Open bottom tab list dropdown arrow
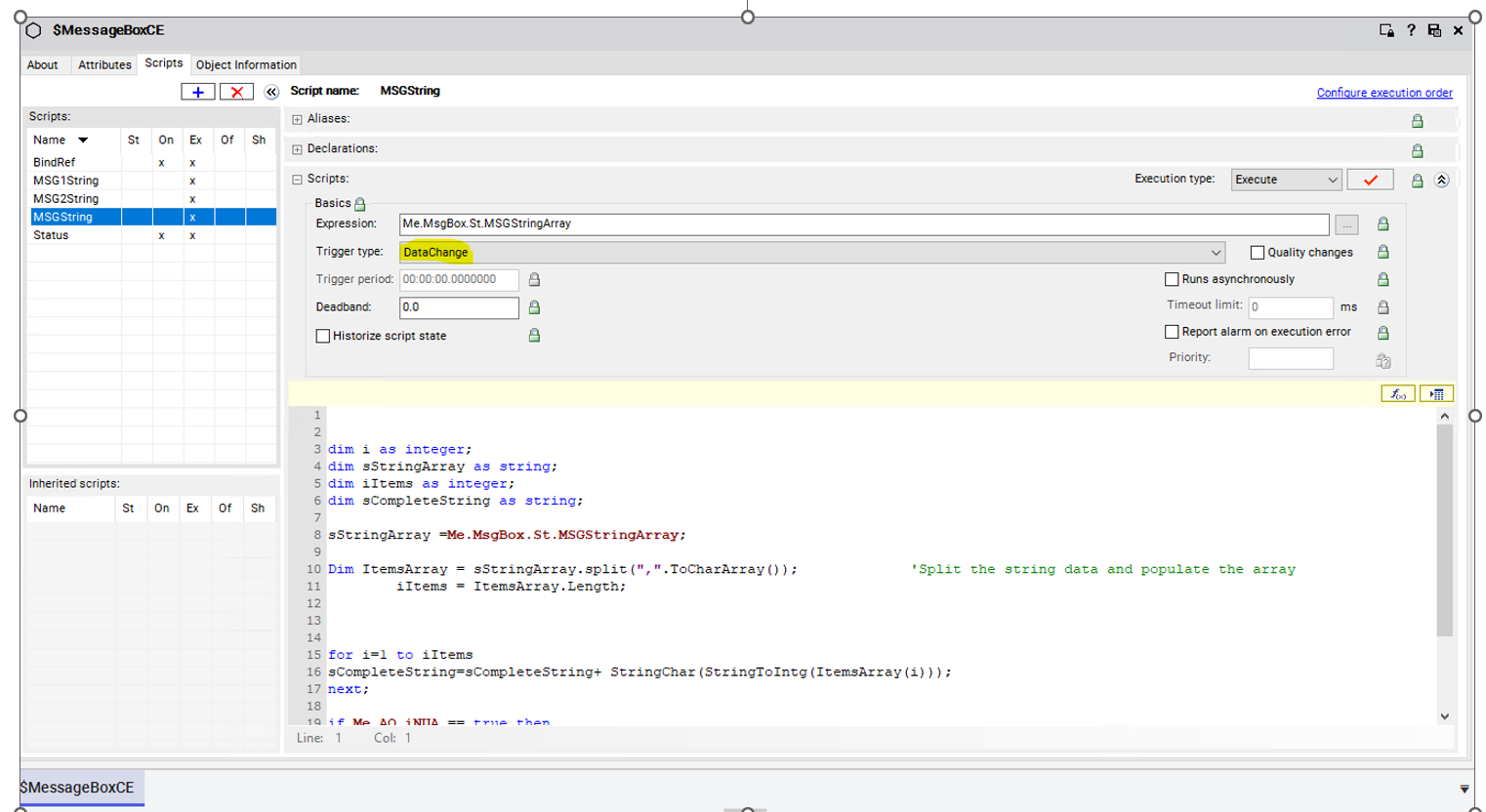Image resolution: width=1486 pixels, height=812 pixels. (1464, 789)
